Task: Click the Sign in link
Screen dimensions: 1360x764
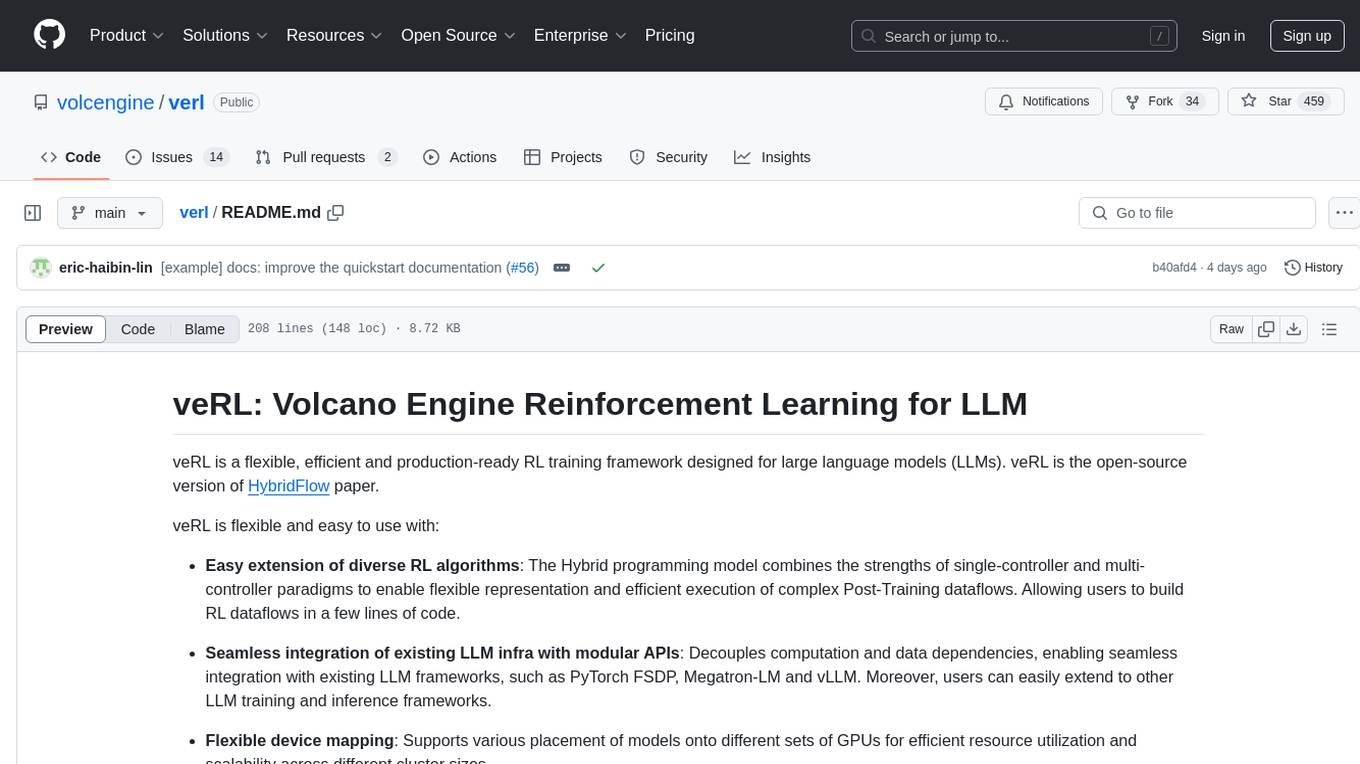Action: point(1223,36)
